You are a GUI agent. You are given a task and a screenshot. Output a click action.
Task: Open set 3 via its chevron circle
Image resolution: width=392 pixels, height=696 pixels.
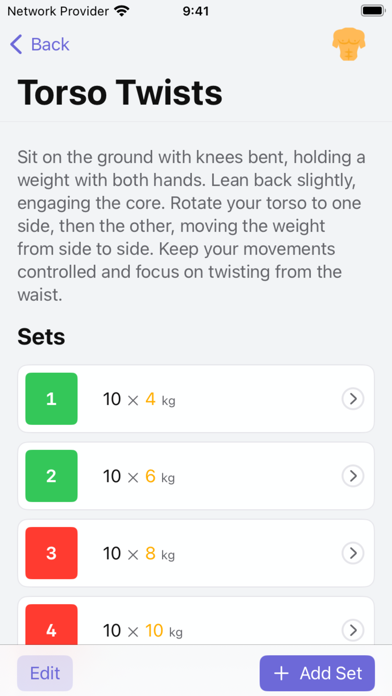[353, 554]
